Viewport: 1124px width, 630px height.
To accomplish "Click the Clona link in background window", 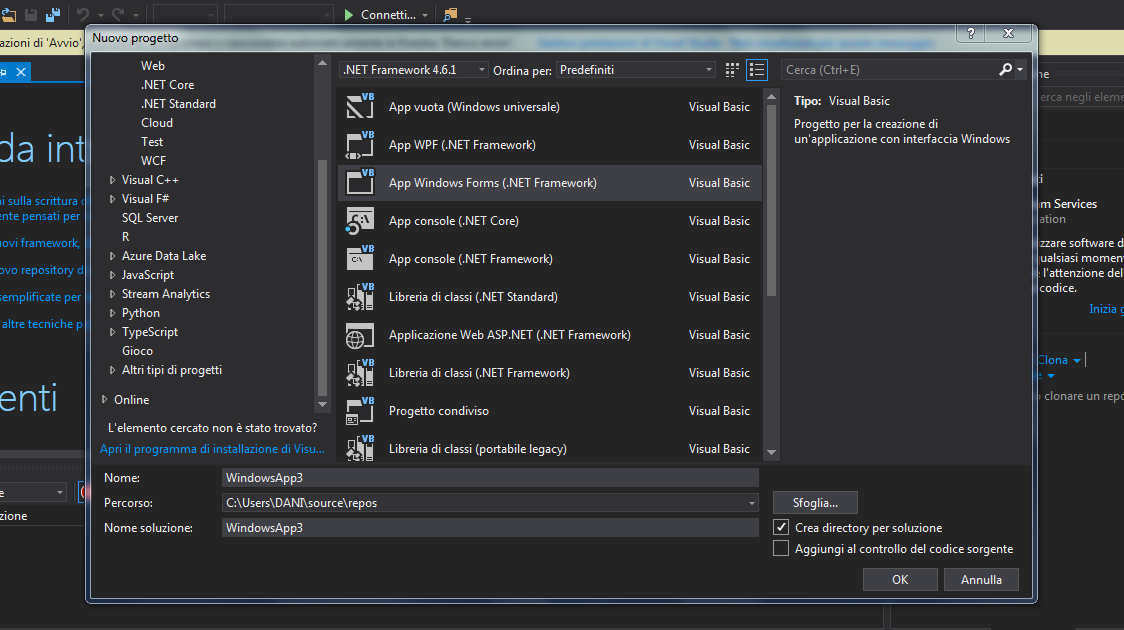I will (1052, 360).
